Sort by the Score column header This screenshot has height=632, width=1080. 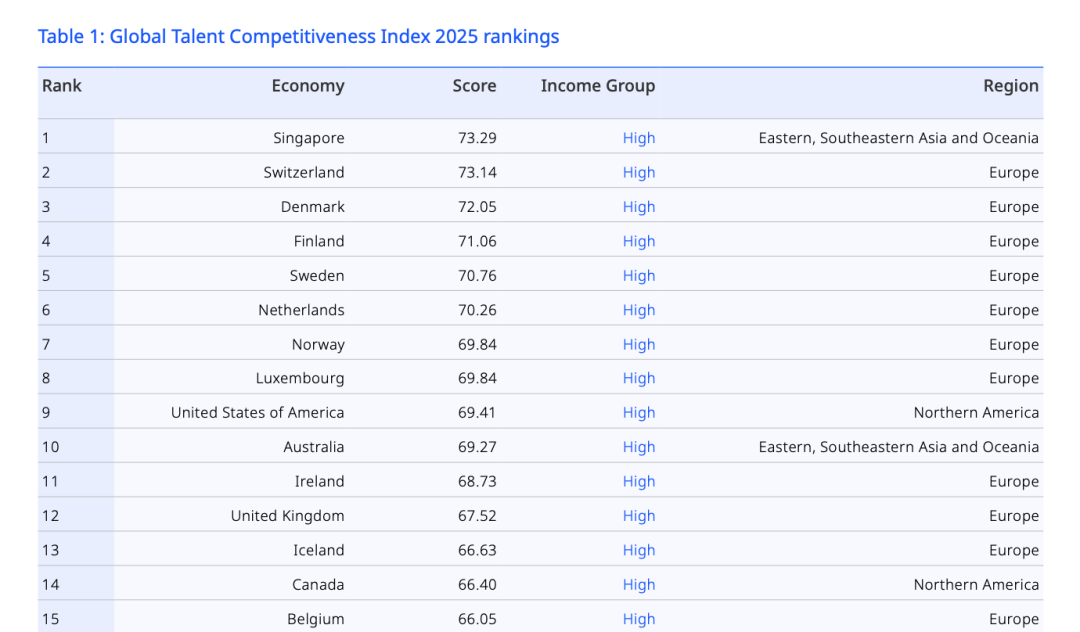click(x=474, y=86)
